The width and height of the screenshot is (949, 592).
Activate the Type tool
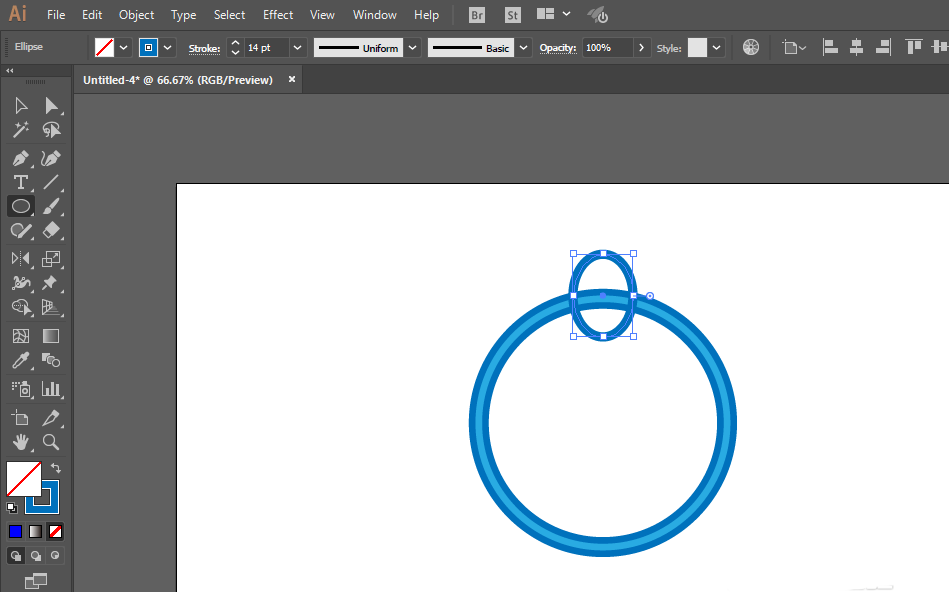click(21, 182)
